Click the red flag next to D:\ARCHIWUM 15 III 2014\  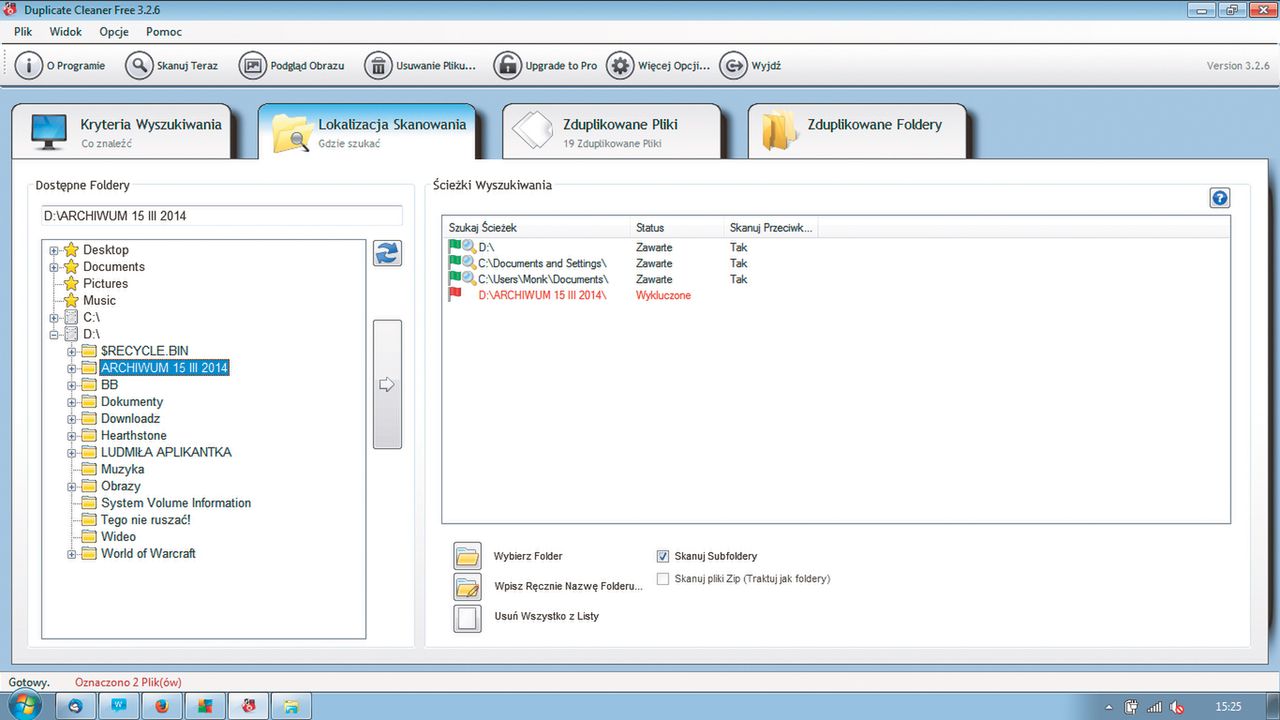pyautogui.click(x=455, y=295)
